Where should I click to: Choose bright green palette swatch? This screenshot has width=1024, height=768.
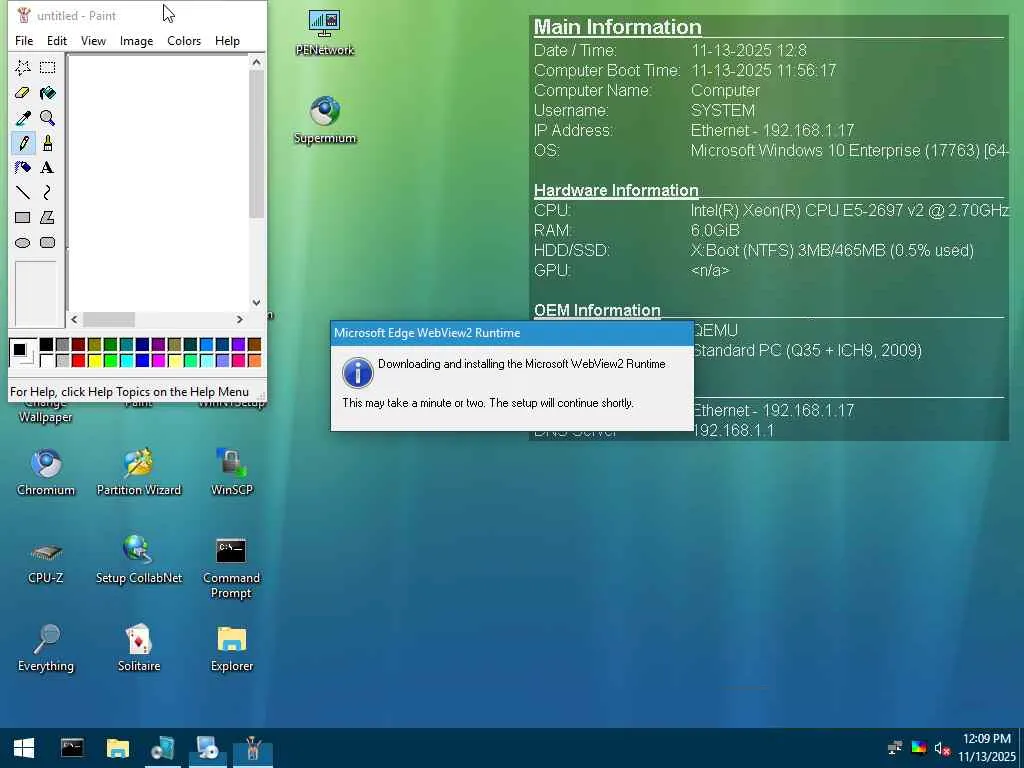[110, 360]
